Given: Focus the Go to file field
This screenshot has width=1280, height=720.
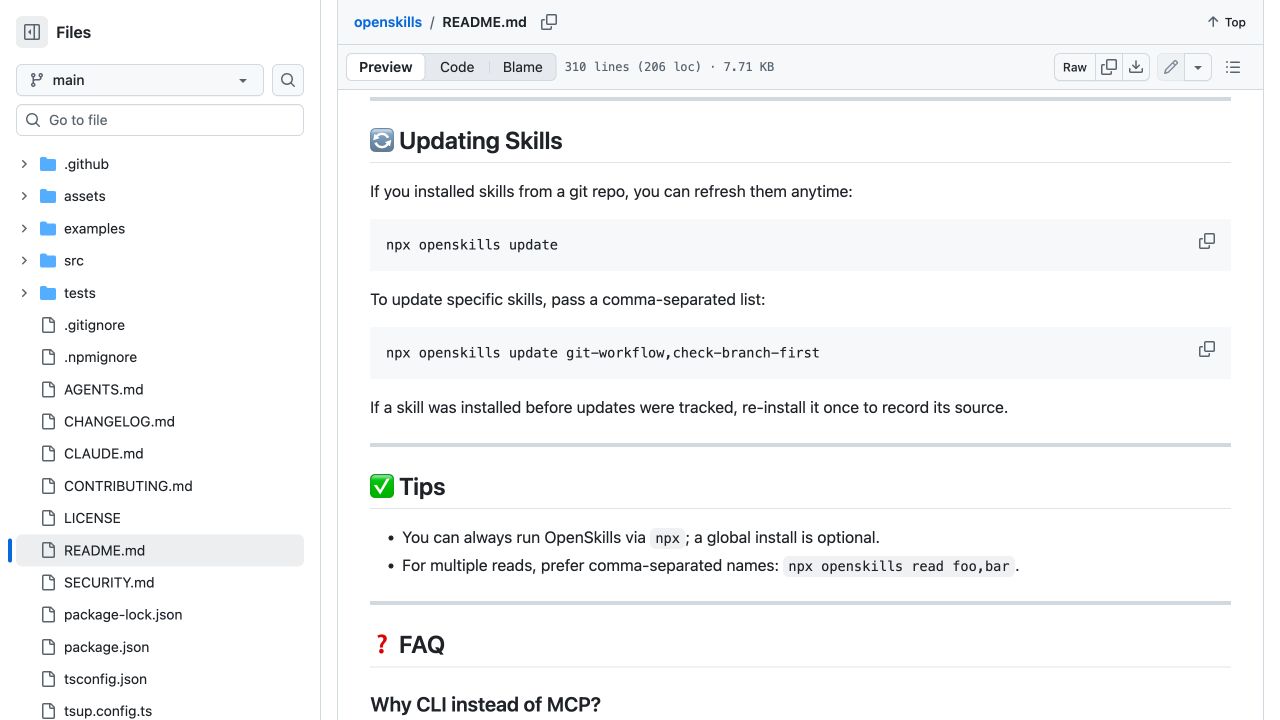Looking at the screenshot, I should tap(160, 120).
